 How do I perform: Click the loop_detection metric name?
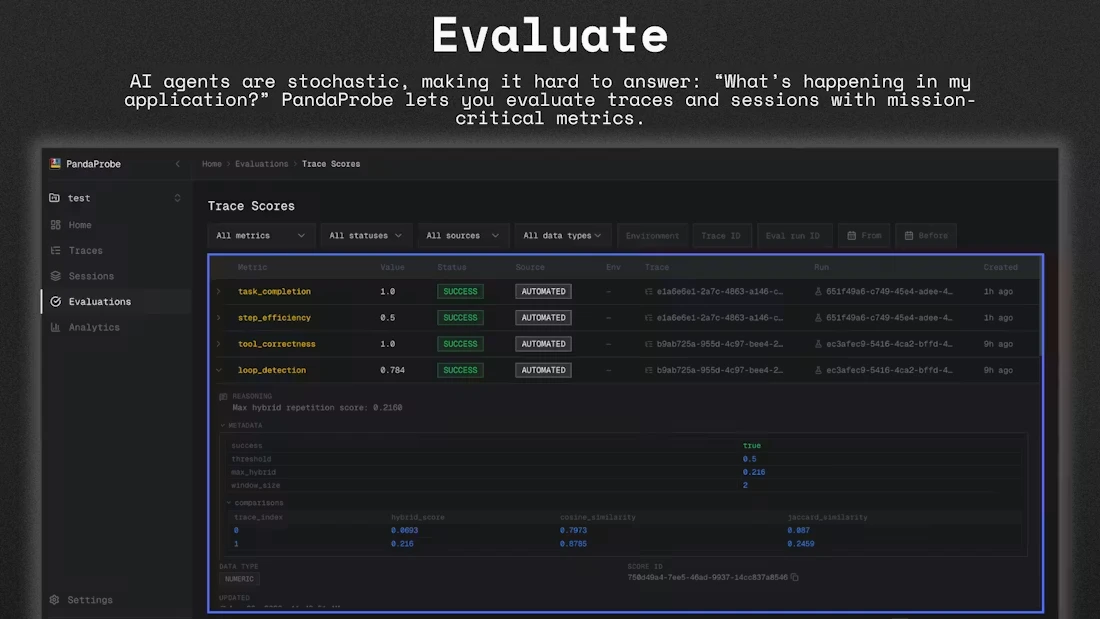[x=271, y=370]
